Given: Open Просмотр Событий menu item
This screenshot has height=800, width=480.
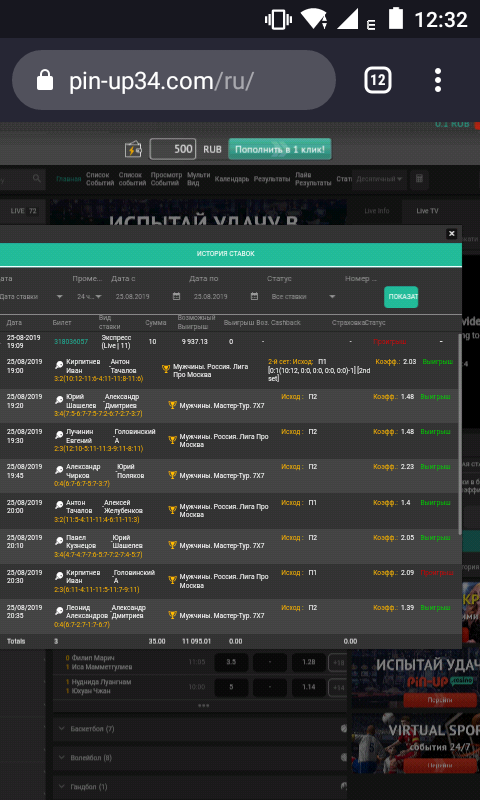Looking at the screenshot, I should (x=166, y=179).
